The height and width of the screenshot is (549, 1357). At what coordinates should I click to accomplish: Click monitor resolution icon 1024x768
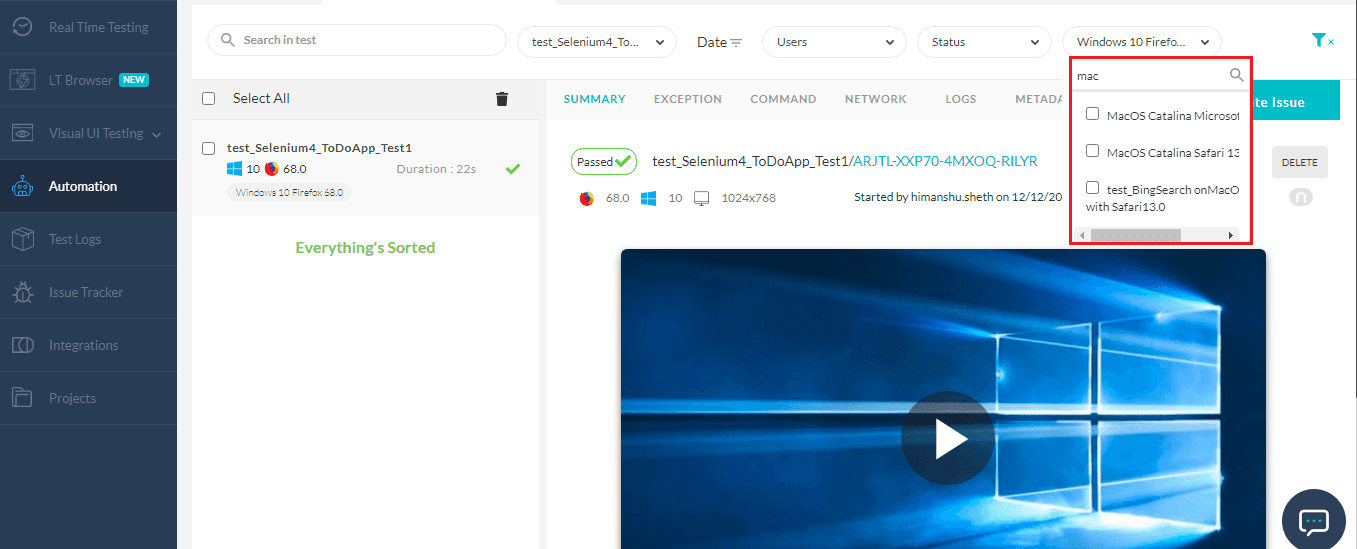702,198
